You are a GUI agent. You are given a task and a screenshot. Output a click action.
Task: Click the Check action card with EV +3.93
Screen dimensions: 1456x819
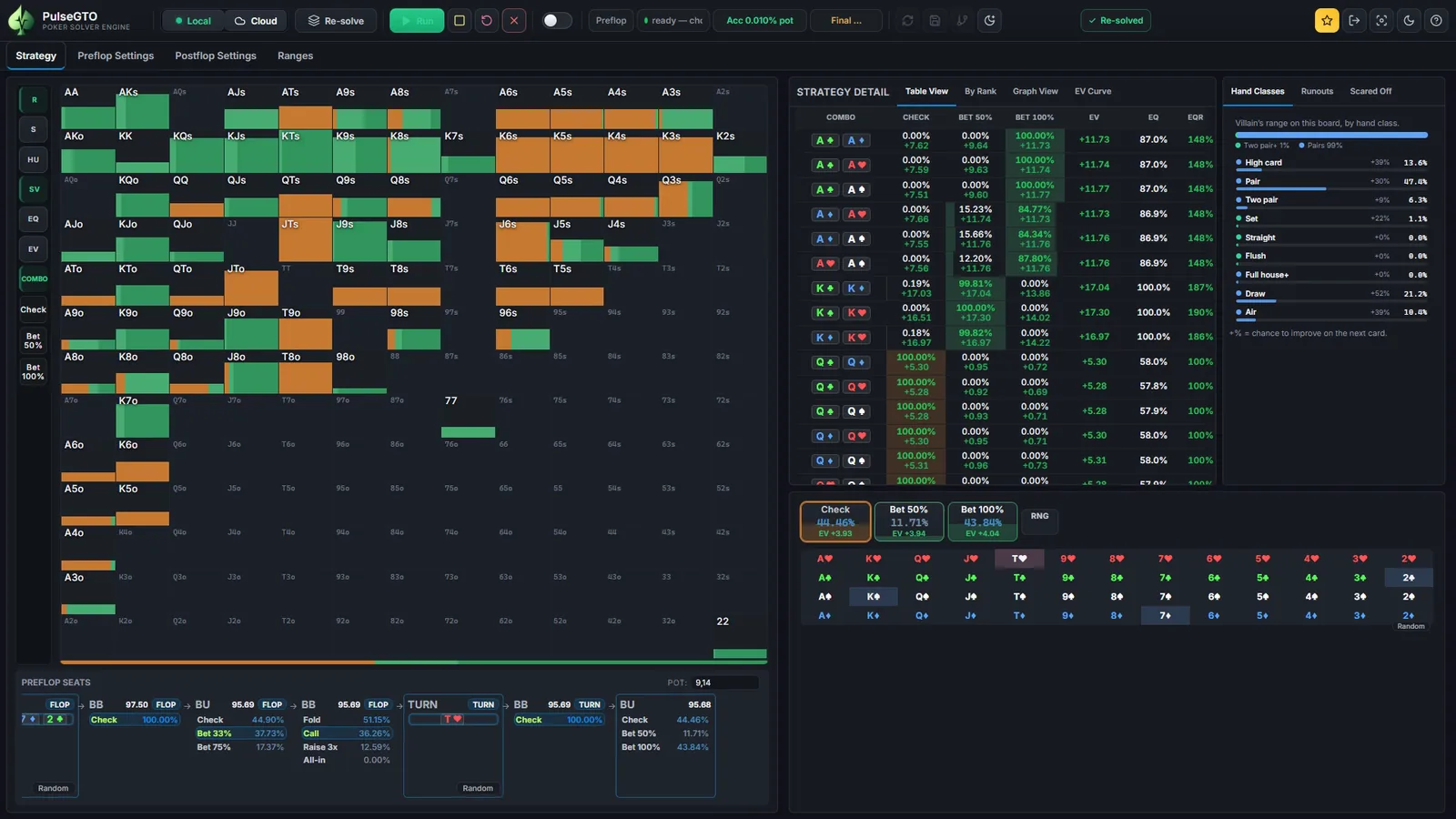pos(835,521)
